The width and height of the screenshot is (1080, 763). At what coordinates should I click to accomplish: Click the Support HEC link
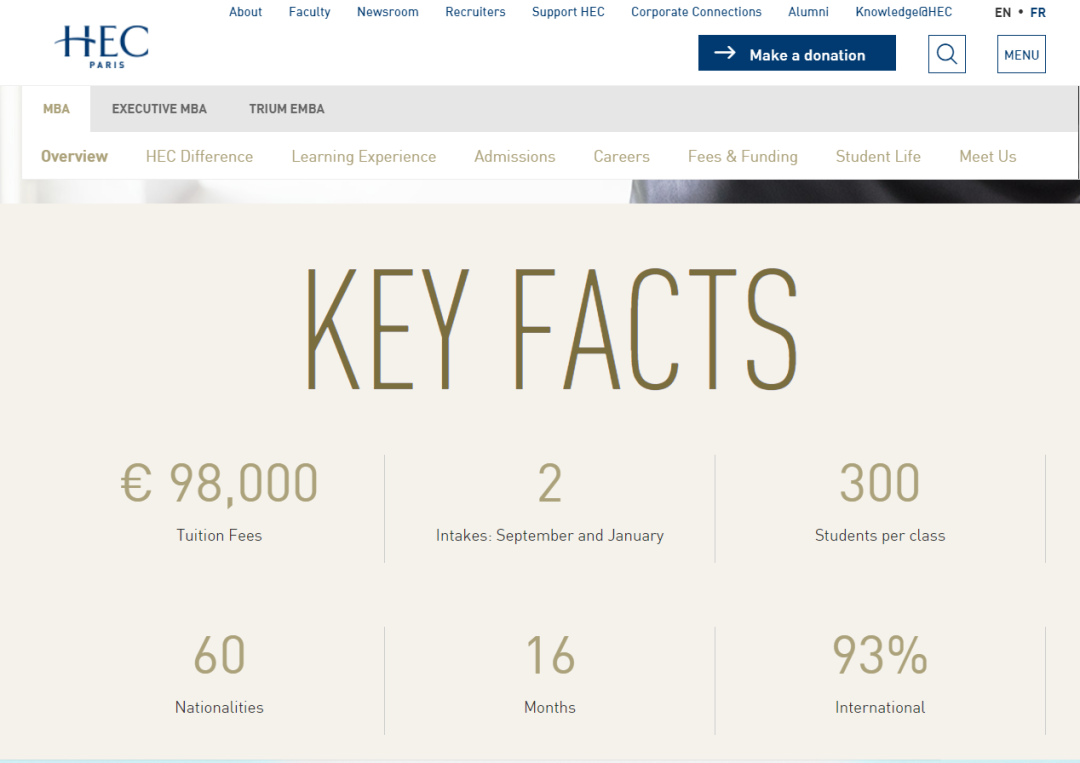pos(568,12)
